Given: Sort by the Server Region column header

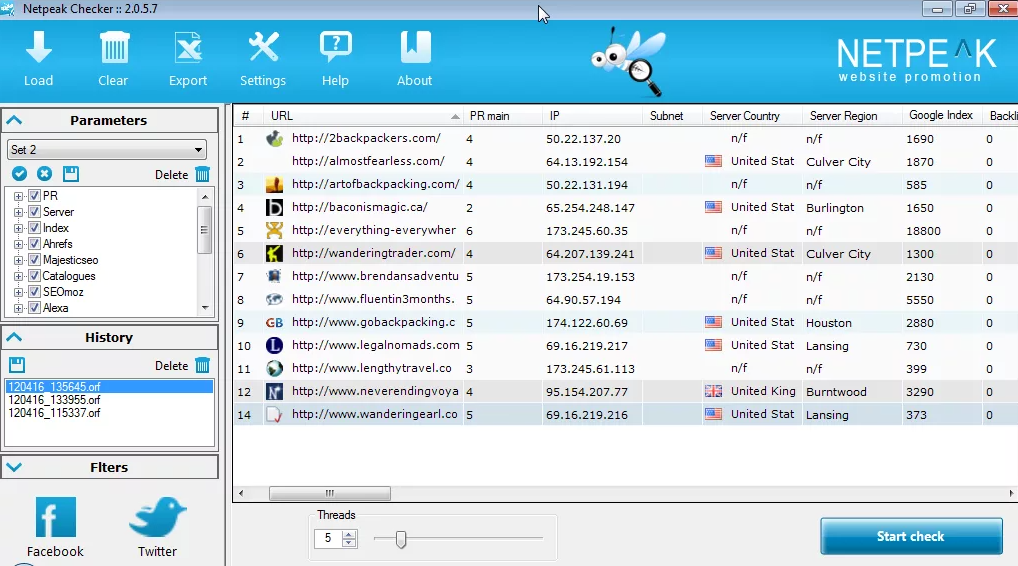Looking at the screenshot, I should tap(852, 116).
